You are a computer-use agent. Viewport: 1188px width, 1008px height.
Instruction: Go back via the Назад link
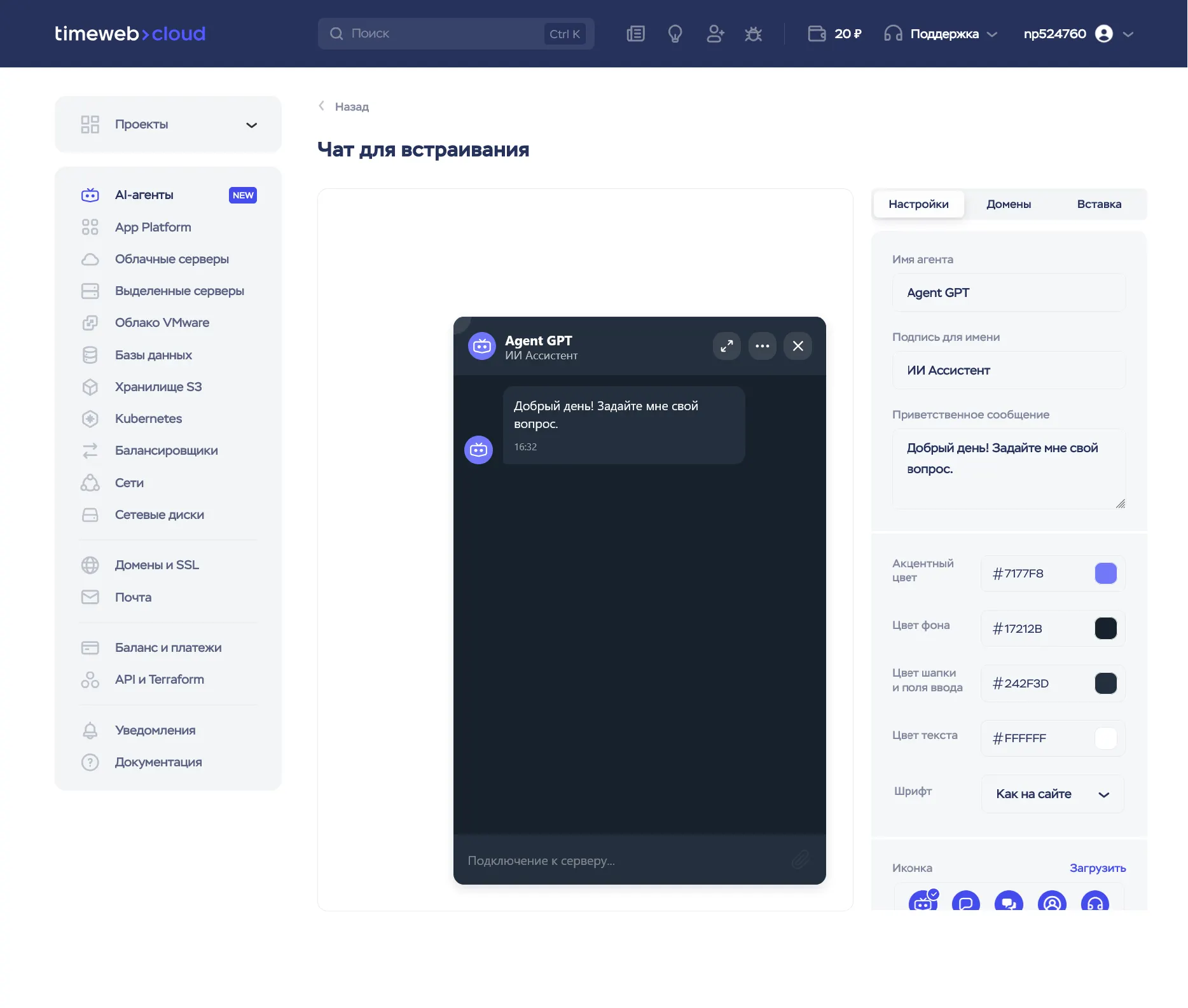tap(344, 106)
